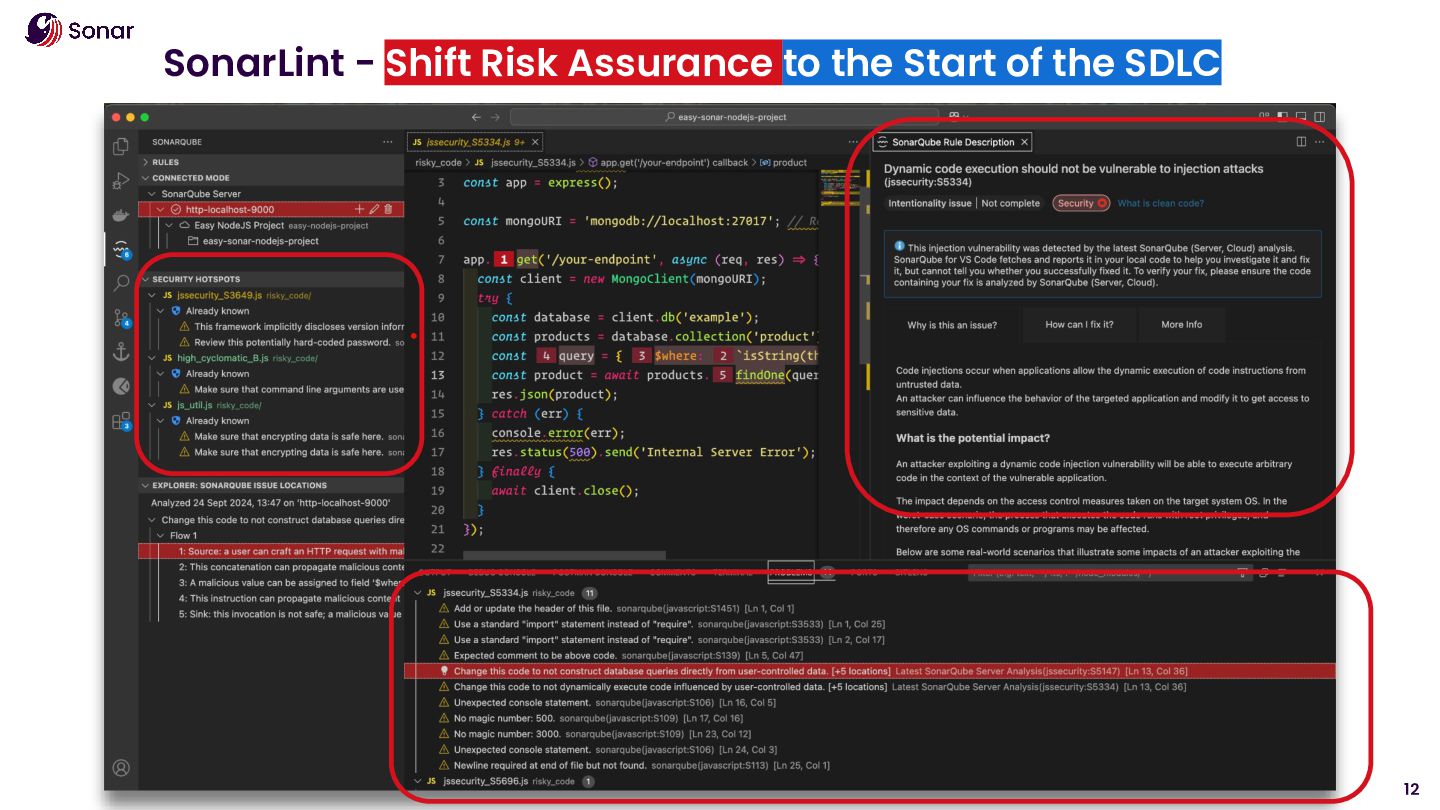Open more actions menu in rule description pane

click(1320, 142)
